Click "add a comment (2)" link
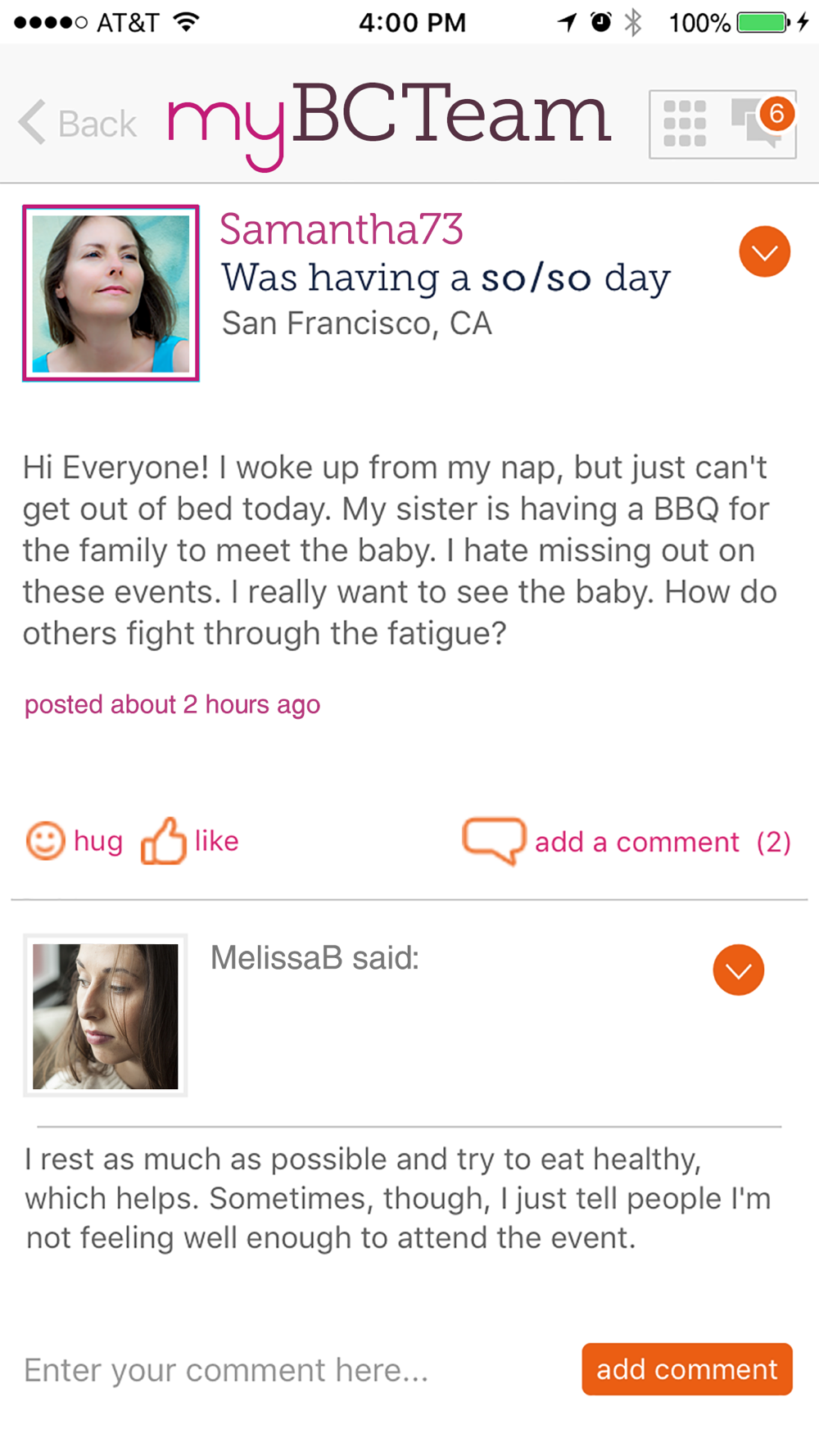This screenshot has width=819, height=1456. click(x=663, y=842)
